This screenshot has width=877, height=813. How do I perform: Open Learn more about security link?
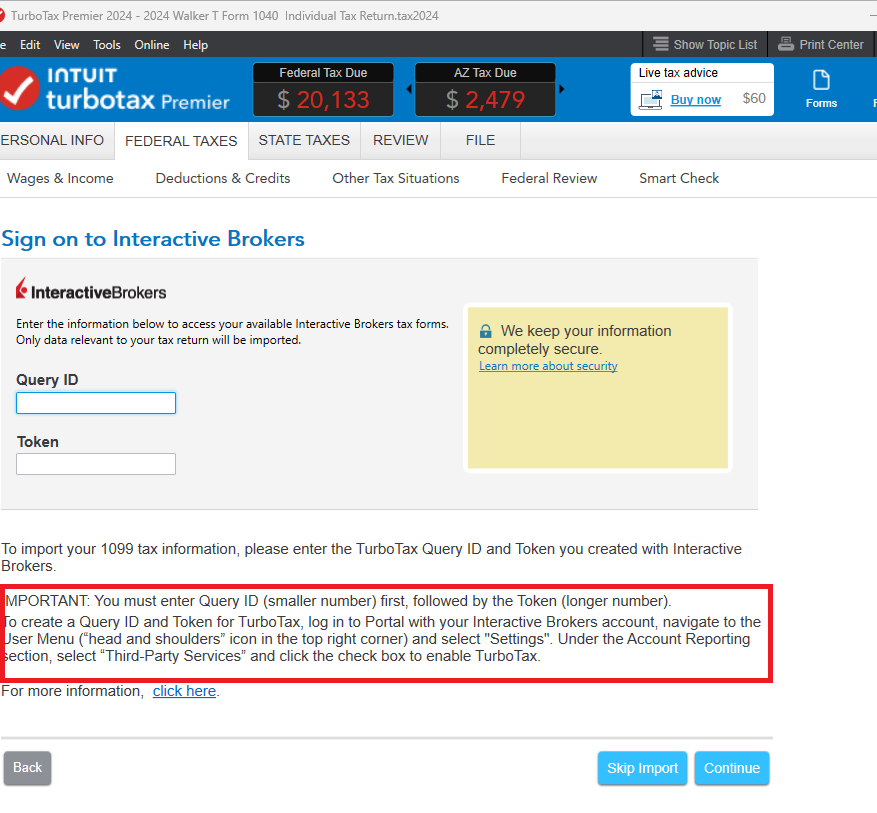click(x=548, y=366)
